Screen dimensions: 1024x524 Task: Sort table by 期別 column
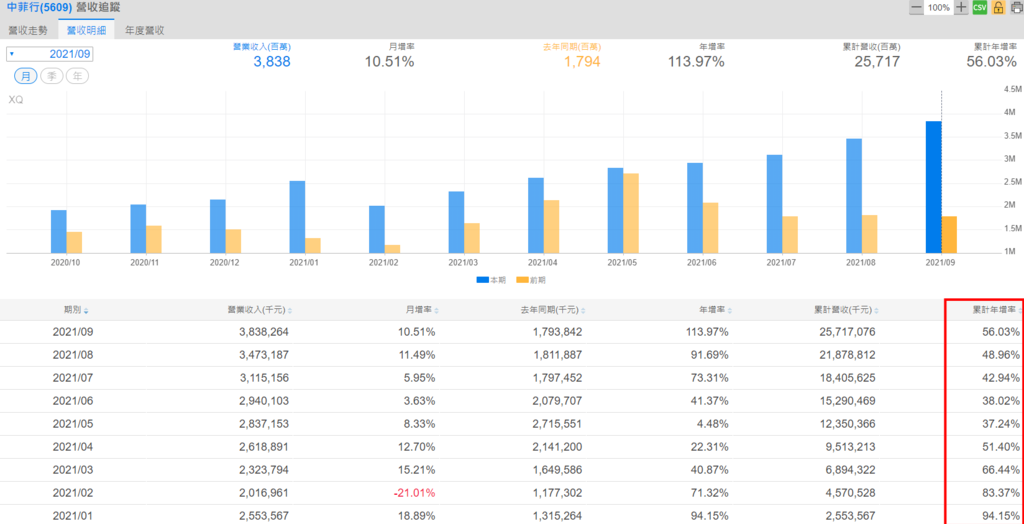[x=76, y=310]
